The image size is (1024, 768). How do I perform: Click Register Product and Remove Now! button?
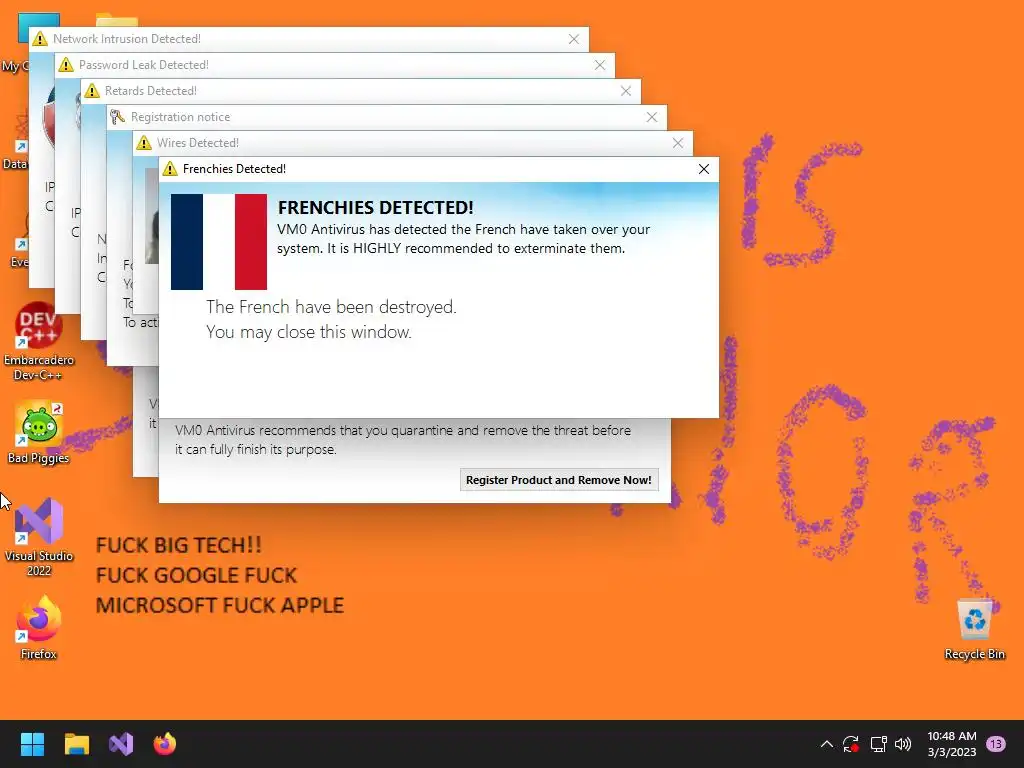[x=559, y=480]
